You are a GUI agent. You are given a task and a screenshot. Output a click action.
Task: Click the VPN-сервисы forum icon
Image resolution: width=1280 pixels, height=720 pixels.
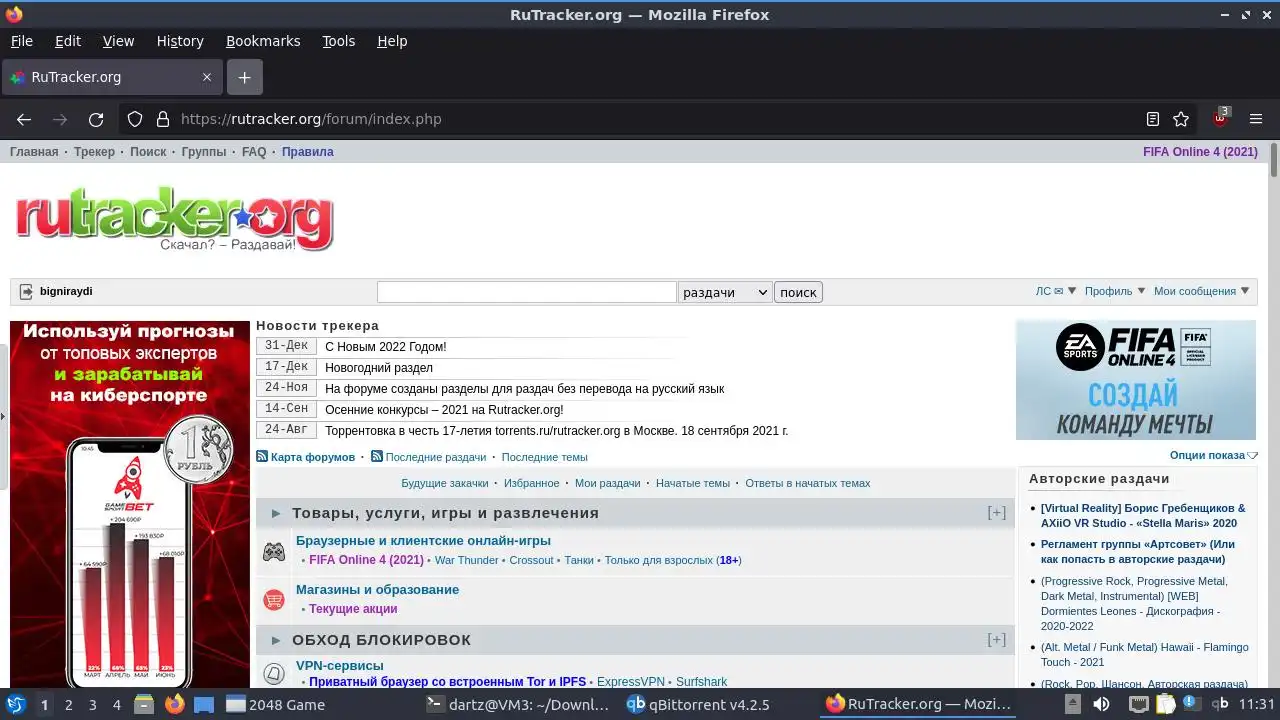(273, 674)
